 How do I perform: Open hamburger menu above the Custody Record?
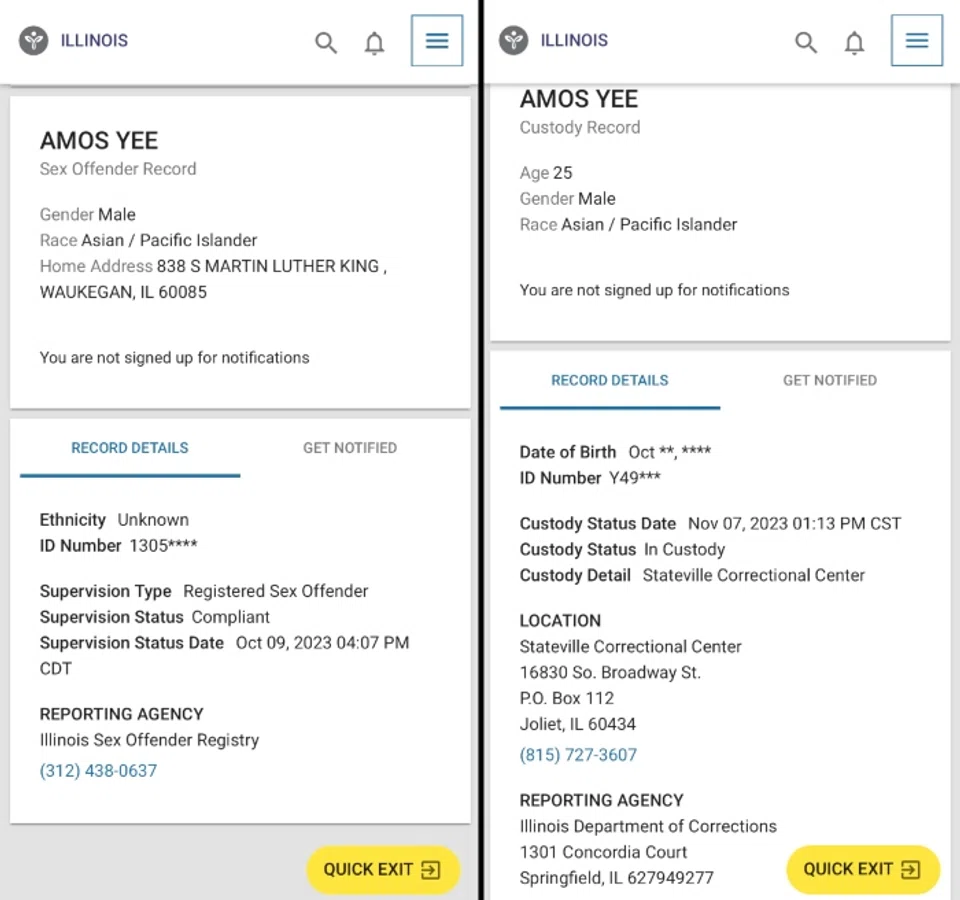(x=917, y=41)
